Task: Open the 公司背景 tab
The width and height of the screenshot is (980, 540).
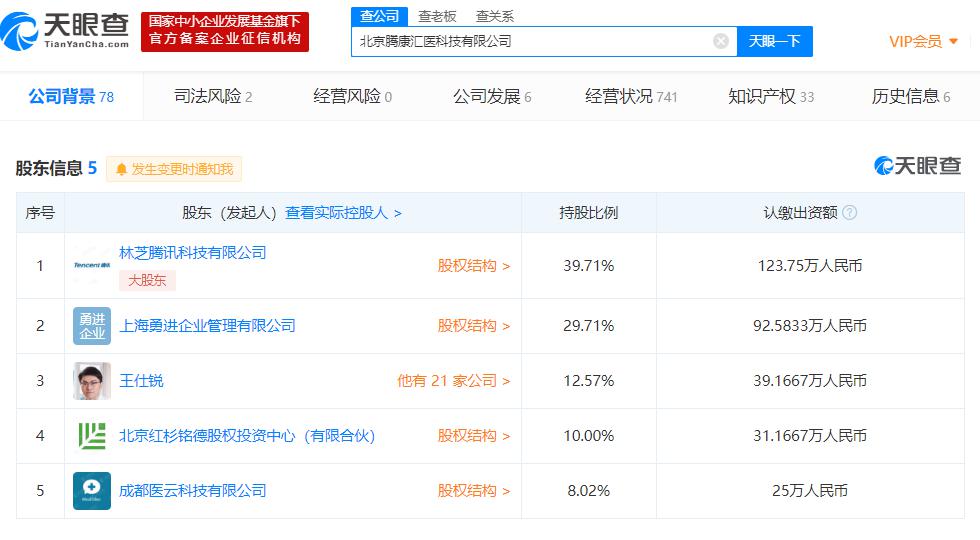Action: tap(71, 96)
